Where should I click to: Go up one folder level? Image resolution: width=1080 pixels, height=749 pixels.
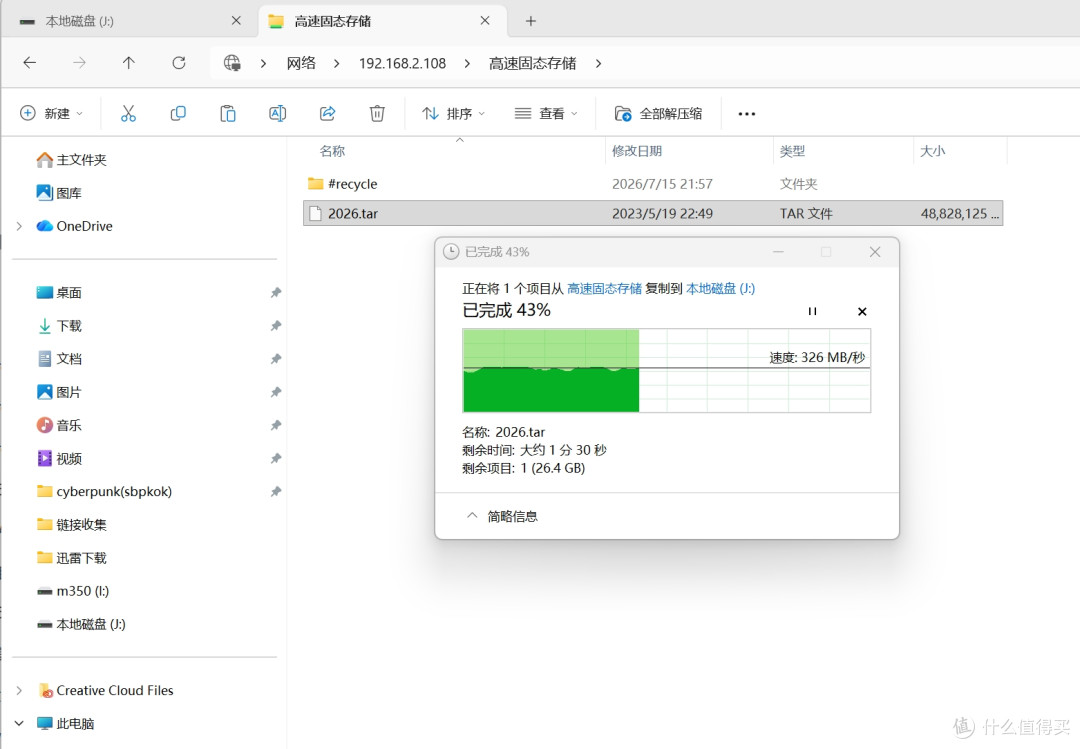tap(129, 63)
